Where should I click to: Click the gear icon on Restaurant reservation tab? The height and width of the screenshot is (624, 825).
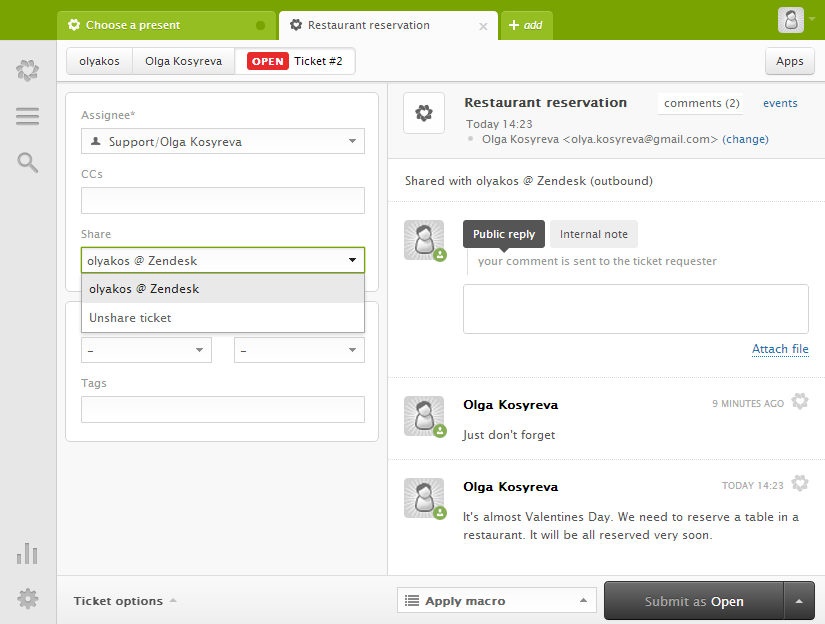(296, 25)
